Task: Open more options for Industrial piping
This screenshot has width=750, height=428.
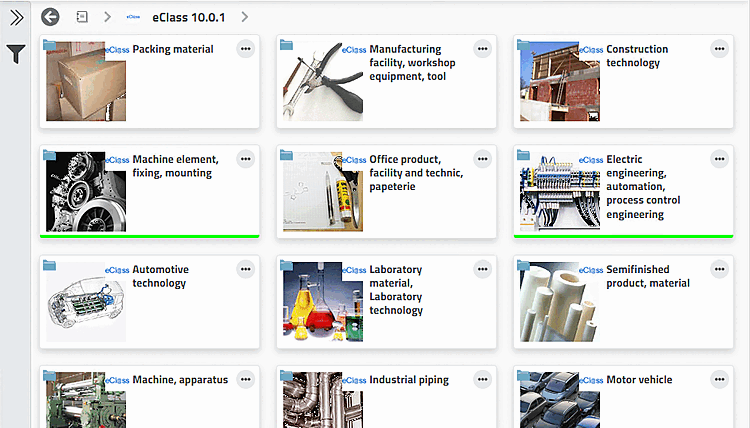Action: tap(483, 380)
